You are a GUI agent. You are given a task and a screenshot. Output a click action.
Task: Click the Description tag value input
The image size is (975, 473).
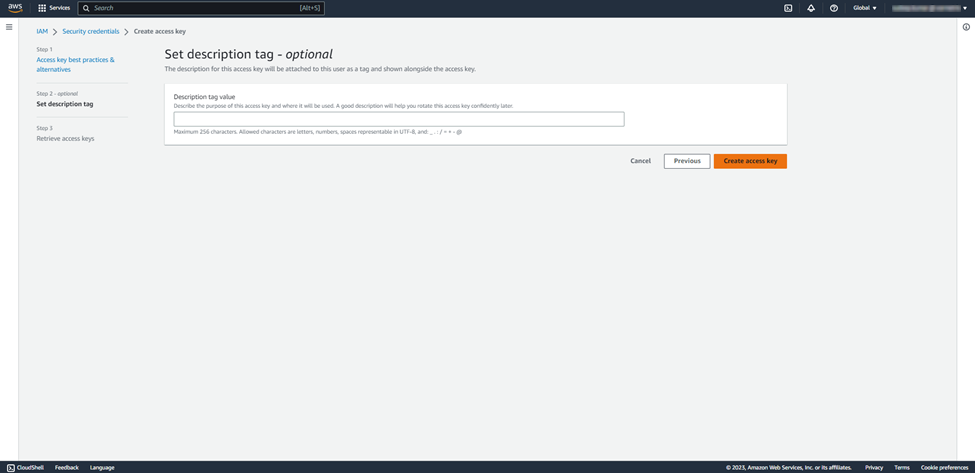pyautogui.click(x=399, y=119)
